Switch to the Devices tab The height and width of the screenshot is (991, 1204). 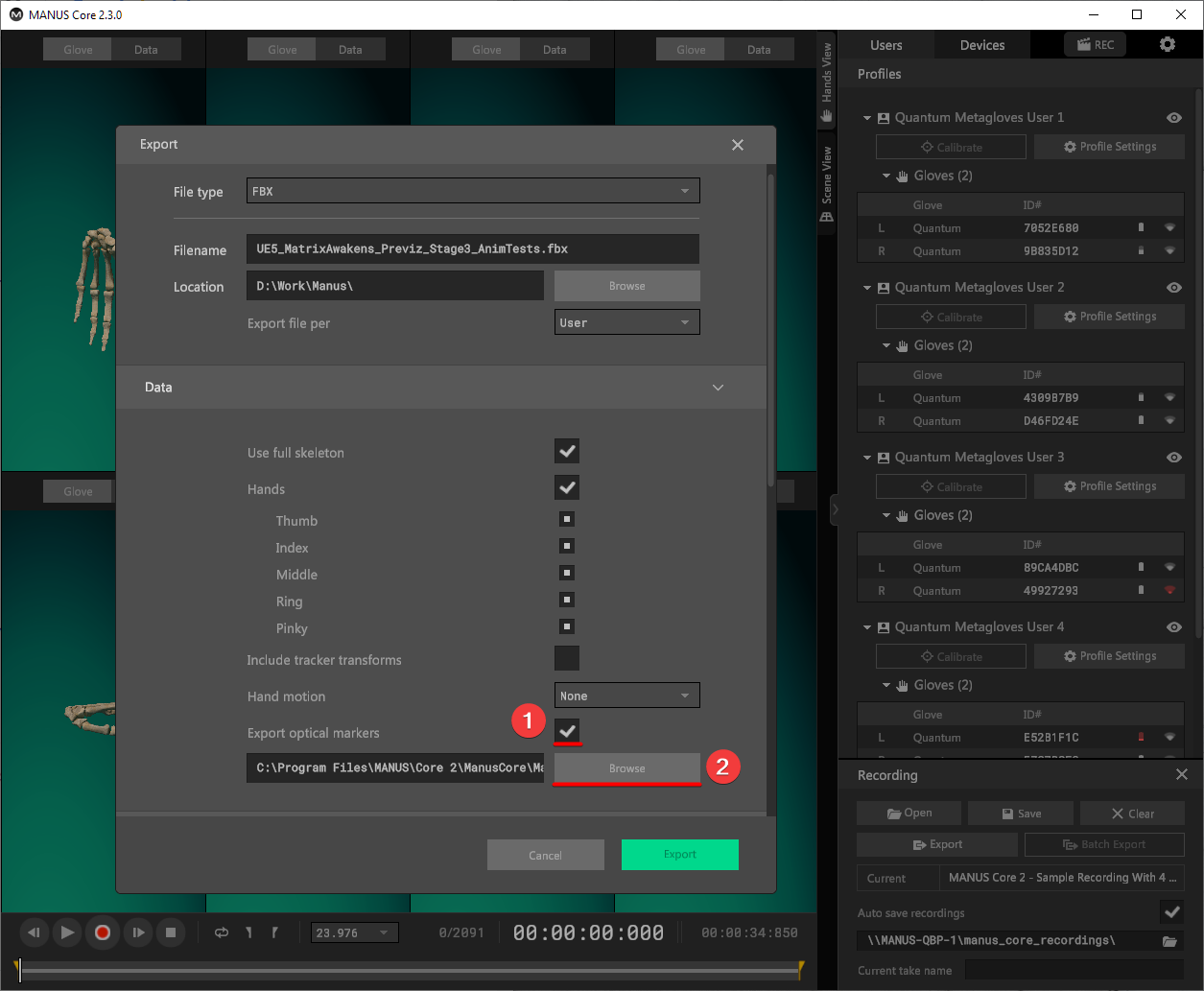[x=980, y=44]
